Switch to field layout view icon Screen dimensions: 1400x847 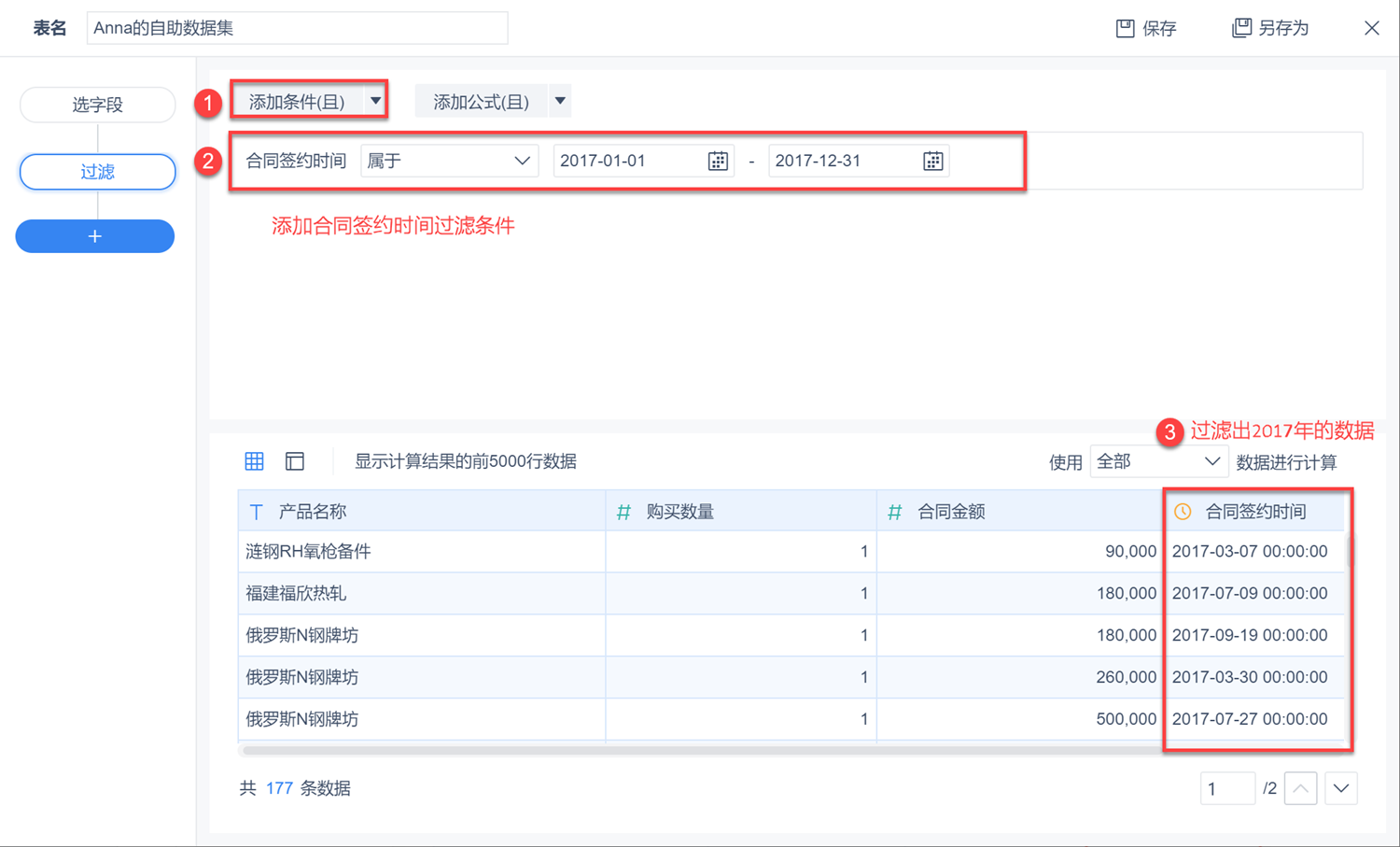[x=295, y=461]
